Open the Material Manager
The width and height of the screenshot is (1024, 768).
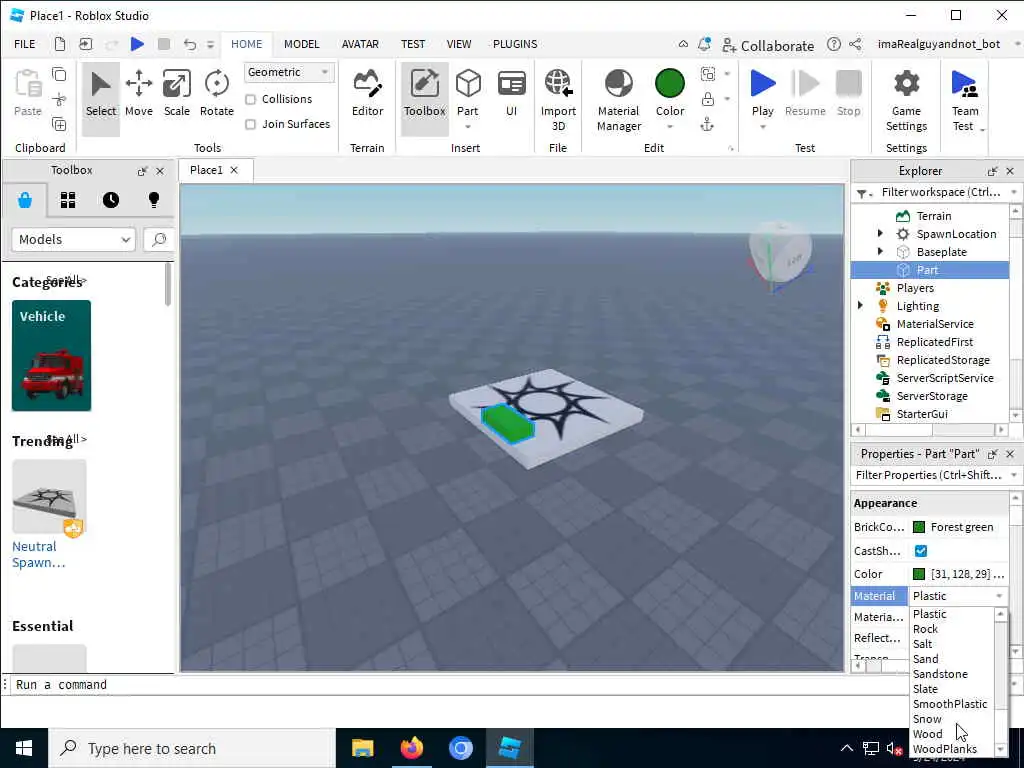618,100
